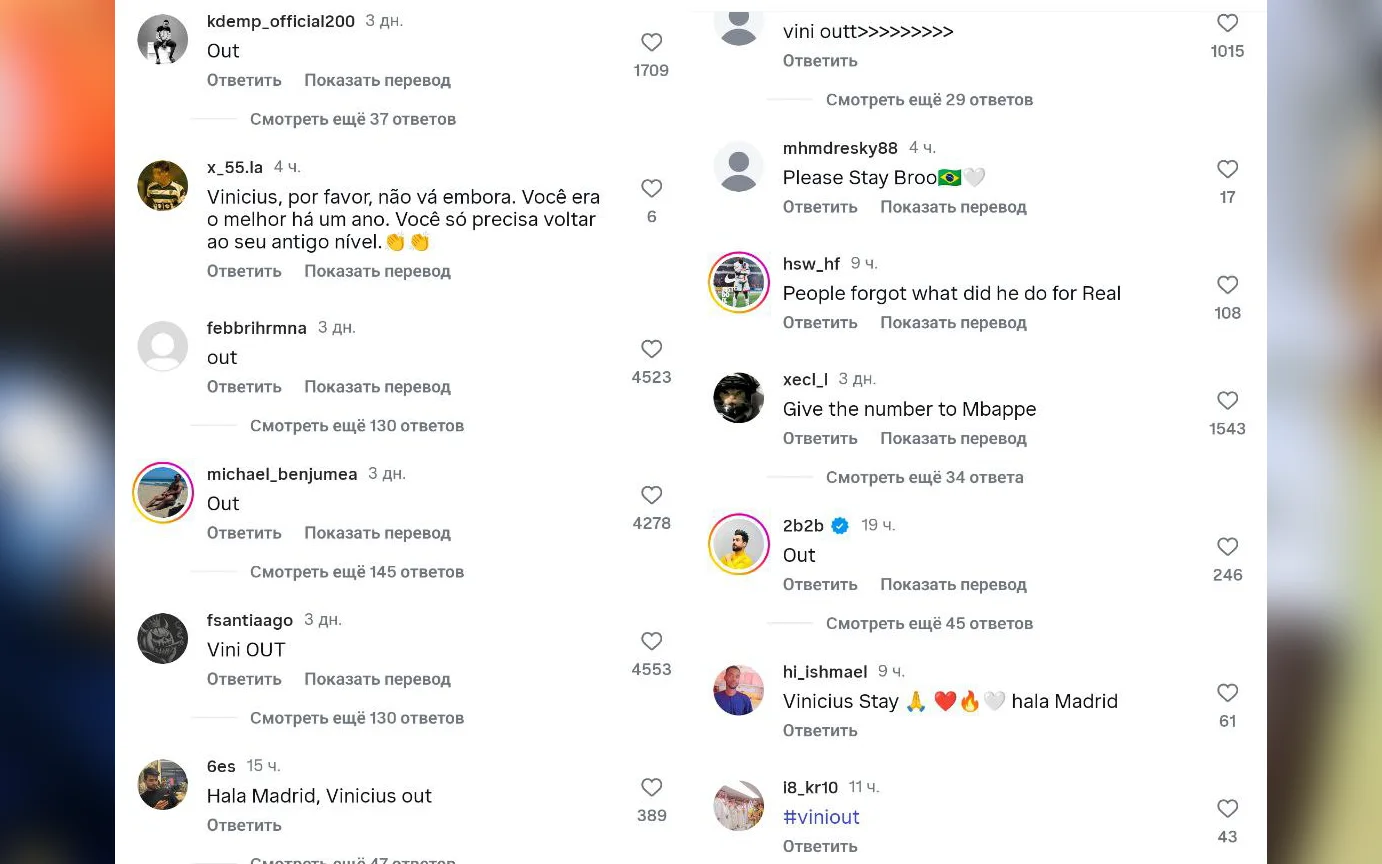Open fsantiaago's profile via username
The width and height of the screenshot is (1382, 864).
(x=250, y=620)
